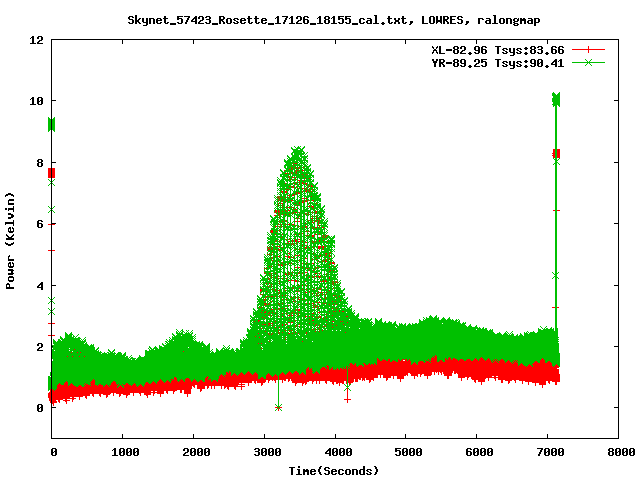Click the x-axis value 4000
This screenshot has height=480, width=640.
338,452
